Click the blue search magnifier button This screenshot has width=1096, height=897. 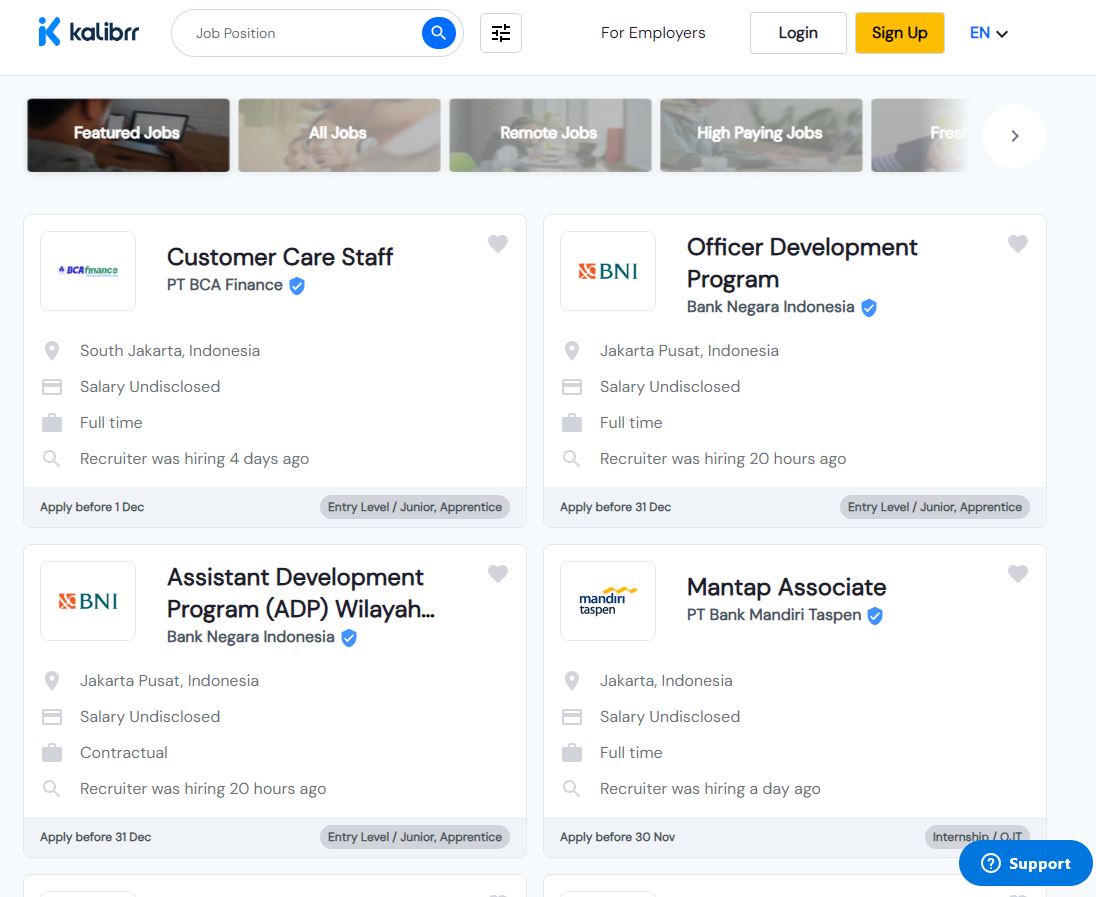click(x=438, y=33)
